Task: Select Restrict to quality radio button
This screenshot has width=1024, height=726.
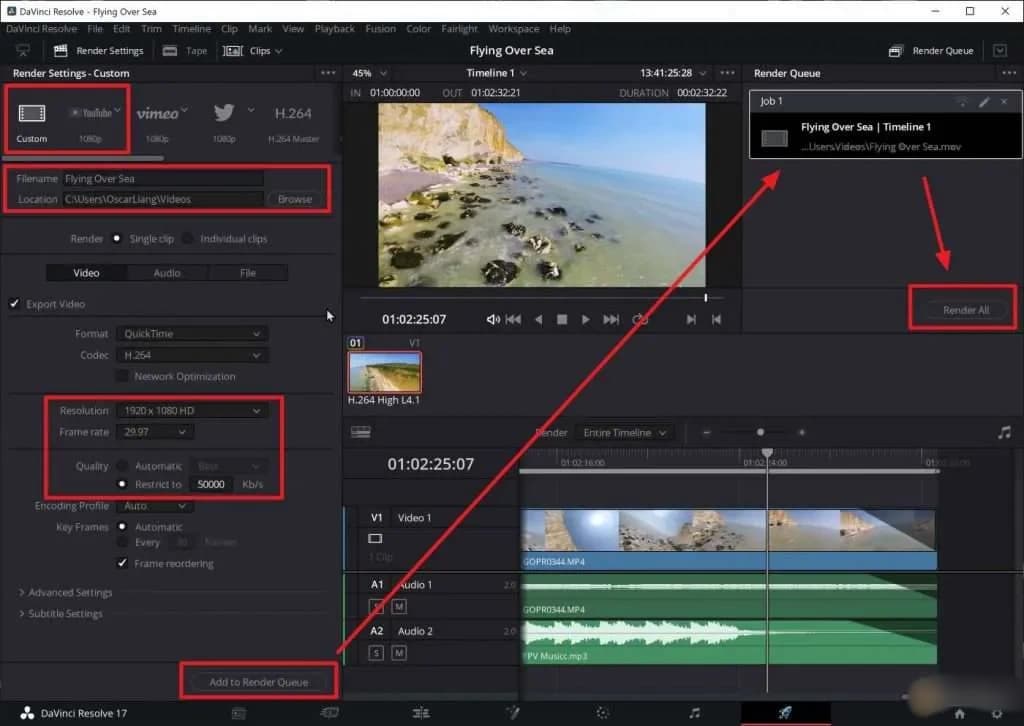Action: coord(122,484)
